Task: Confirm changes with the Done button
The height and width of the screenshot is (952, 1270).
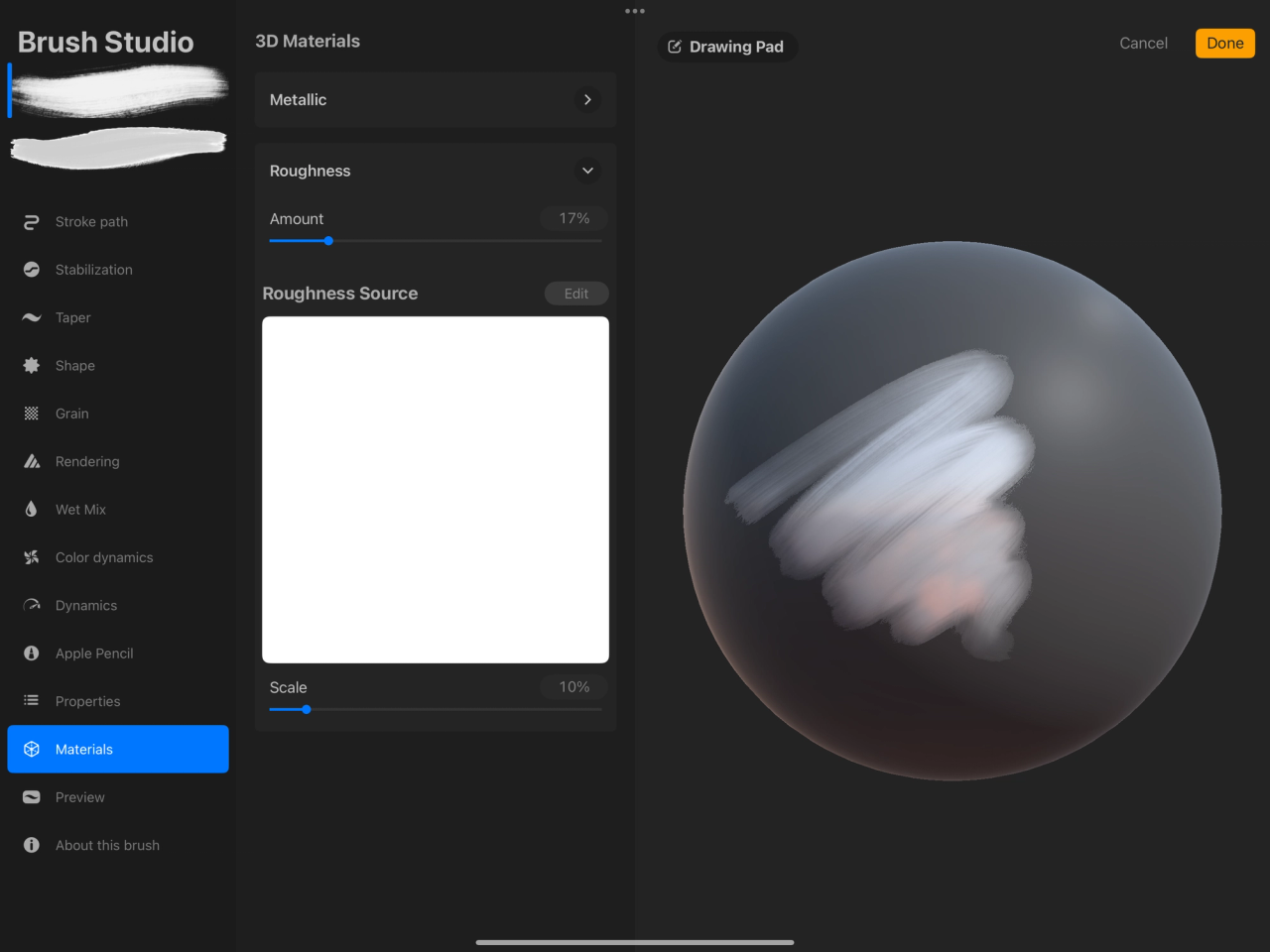Action: pos(1224,43)
